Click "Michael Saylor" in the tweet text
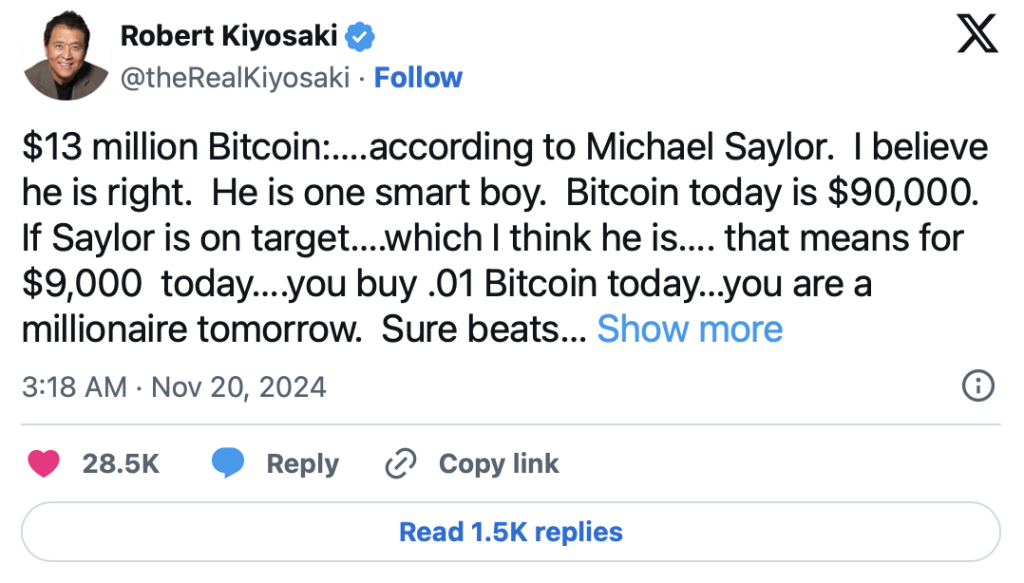 (x=704, y=148)
